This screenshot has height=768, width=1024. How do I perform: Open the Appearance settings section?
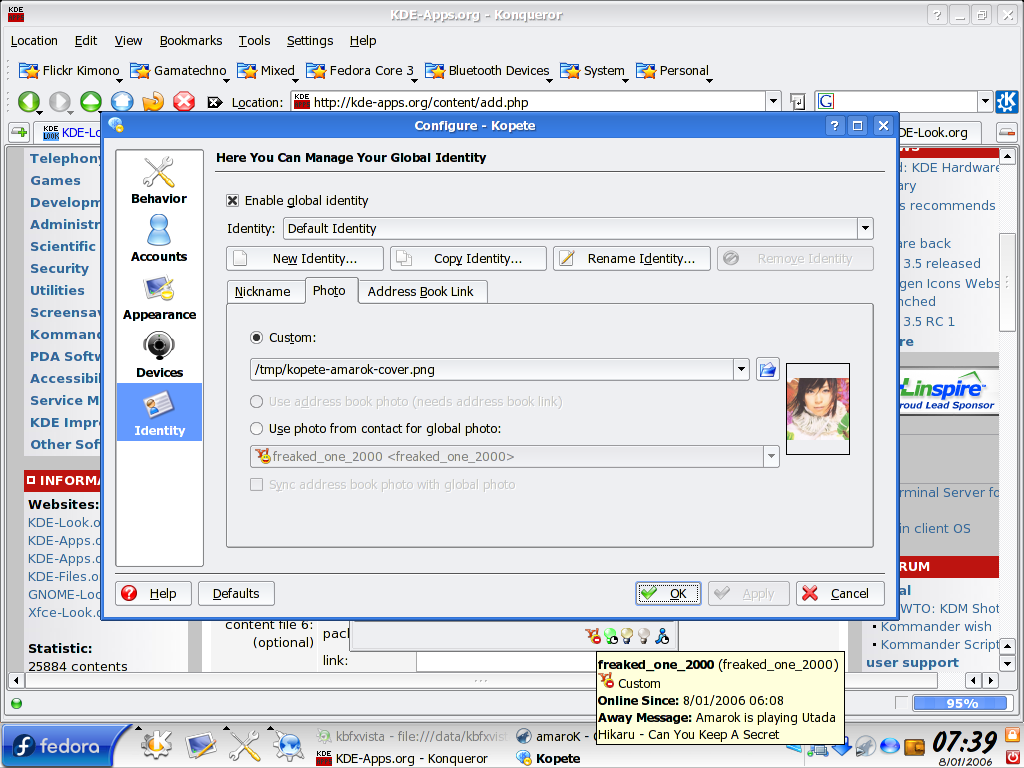click(159, 296)
